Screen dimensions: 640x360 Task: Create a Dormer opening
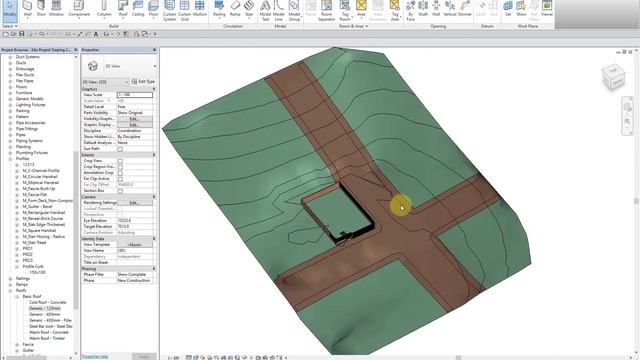(x=465, y=9)
